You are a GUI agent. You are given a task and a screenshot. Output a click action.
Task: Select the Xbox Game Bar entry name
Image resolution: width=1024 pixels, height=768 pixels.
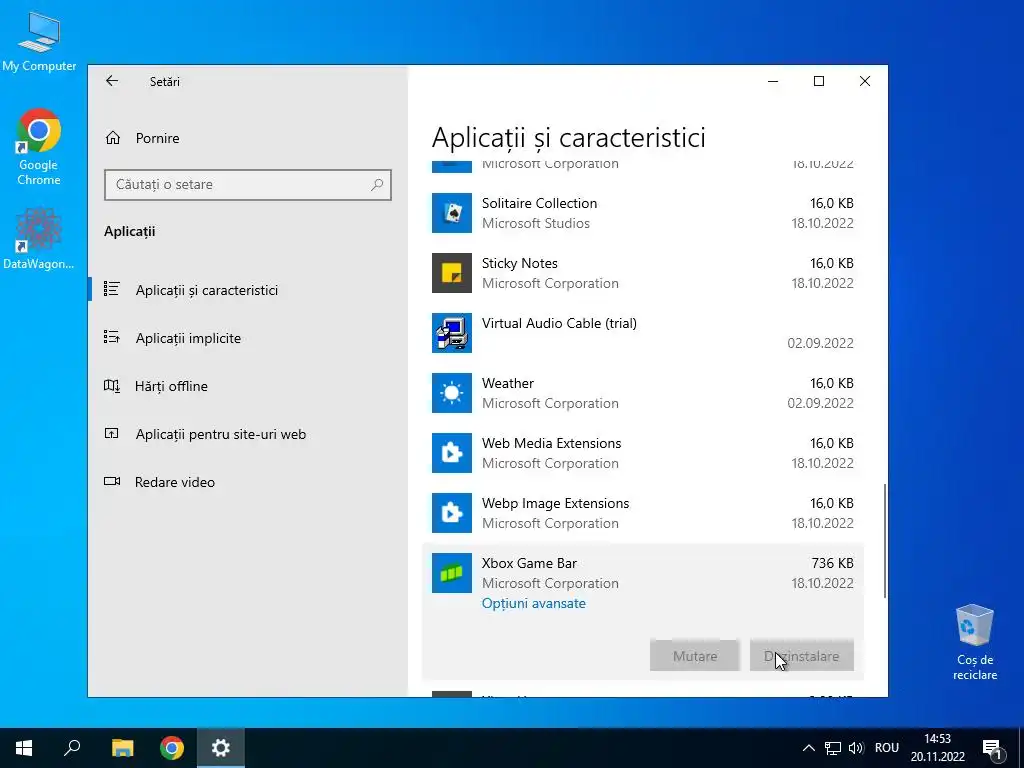pos(529,563)
